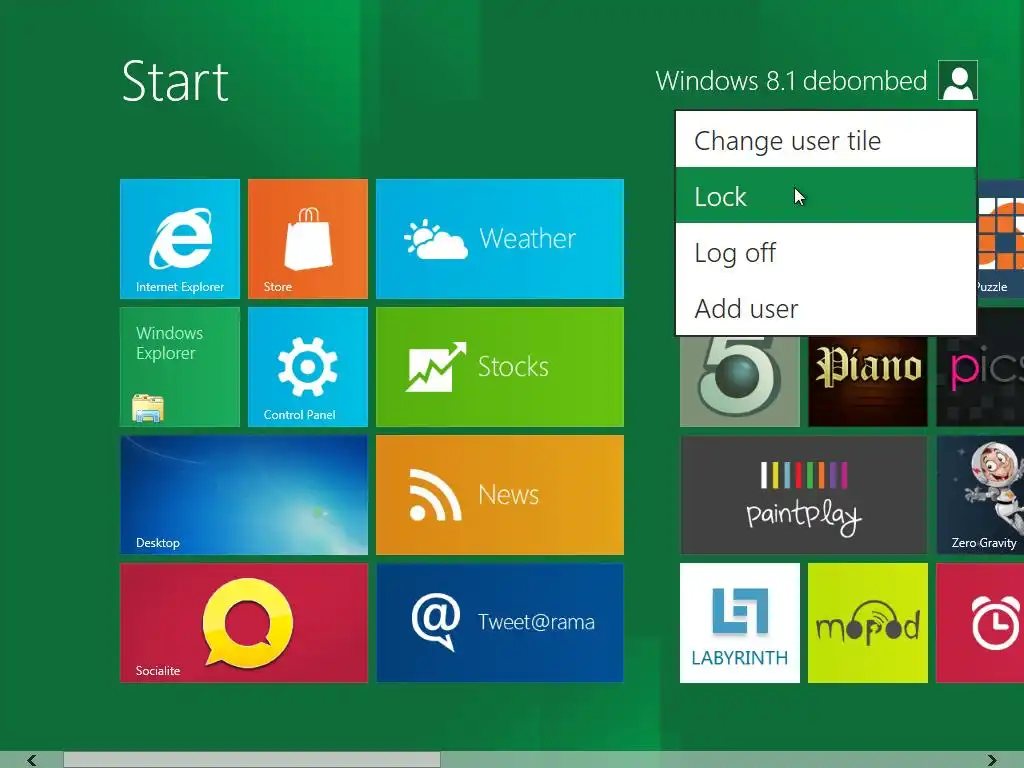
Task: Open the Zero Gravity tile
Action: 980,495
